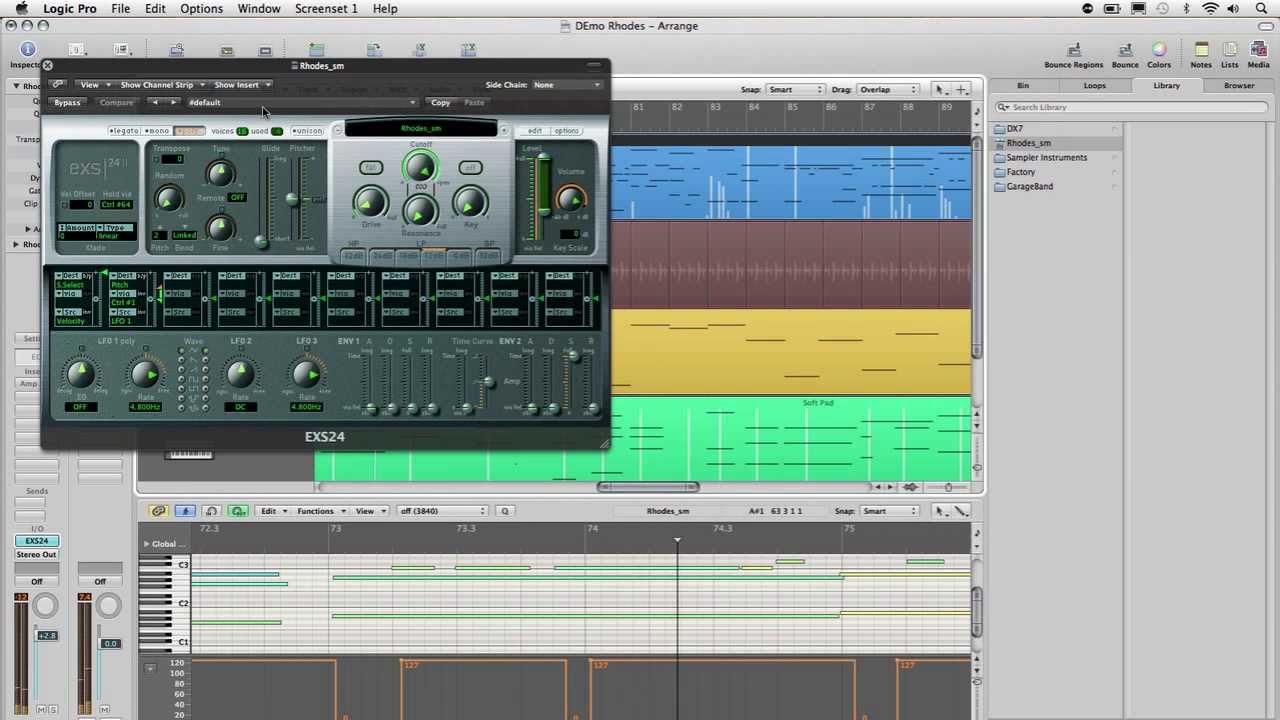Switch to the Loops tab

[1094, 86]
